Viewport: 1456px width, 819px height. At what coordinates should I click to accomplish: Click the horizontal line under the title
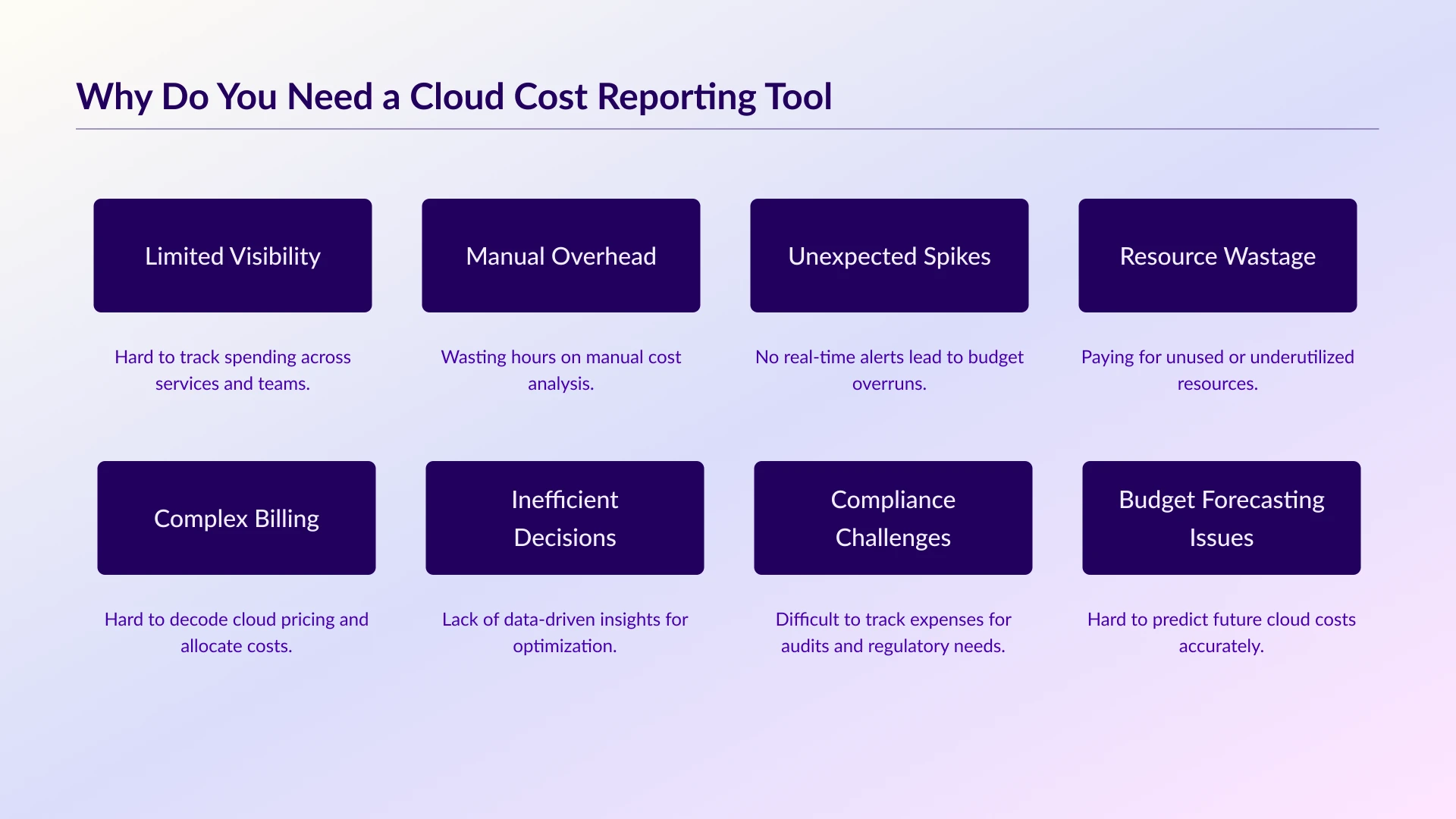[727, 129]
